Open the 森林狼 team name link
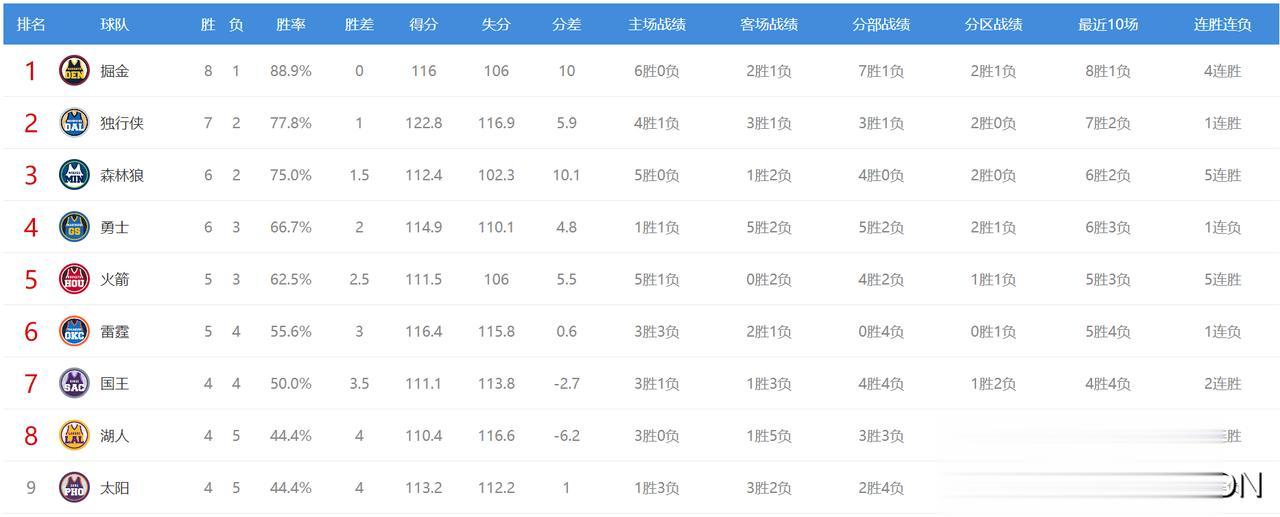 122,175
